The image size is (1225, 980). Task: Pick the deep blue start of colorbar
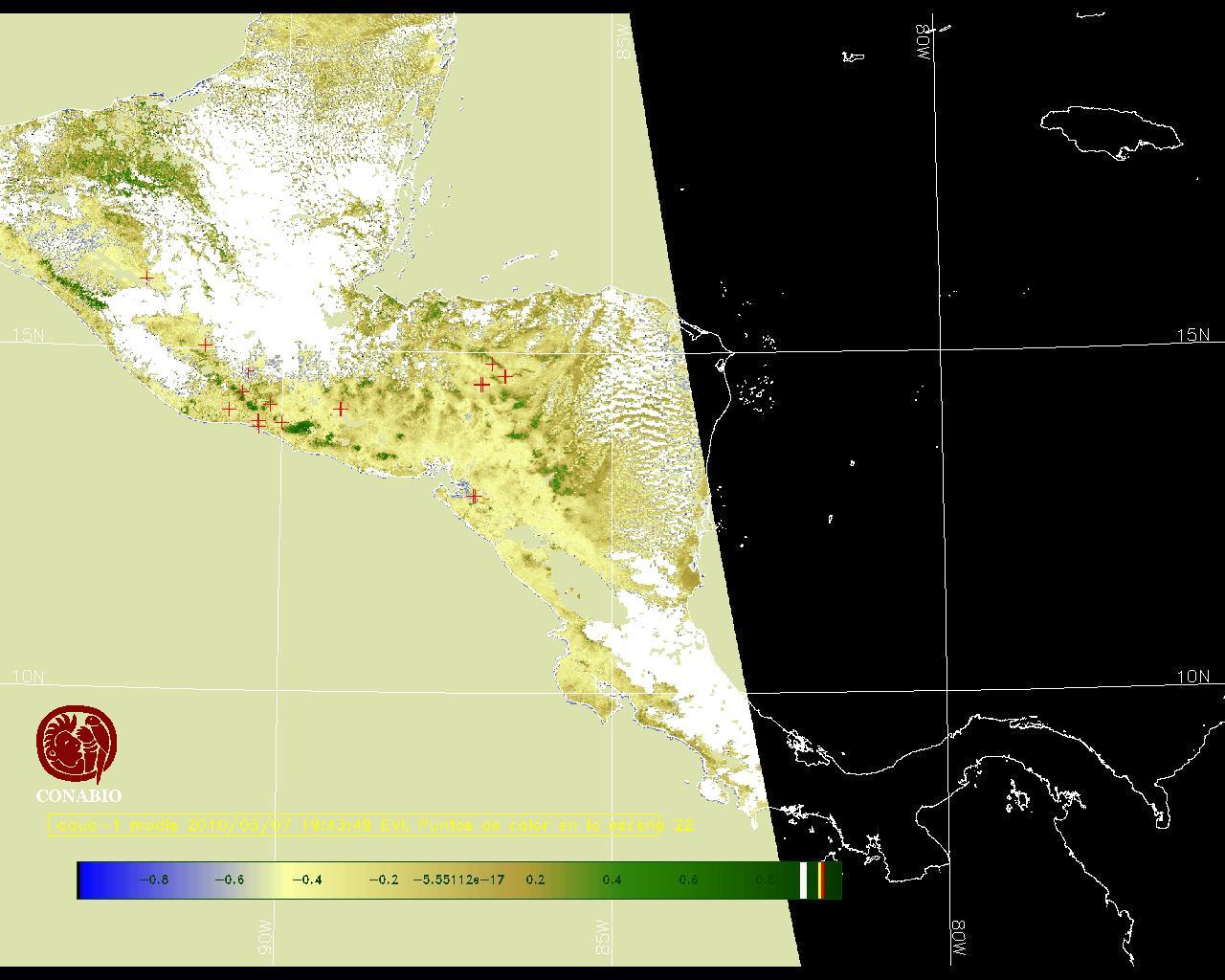click(x=88, y=880)
